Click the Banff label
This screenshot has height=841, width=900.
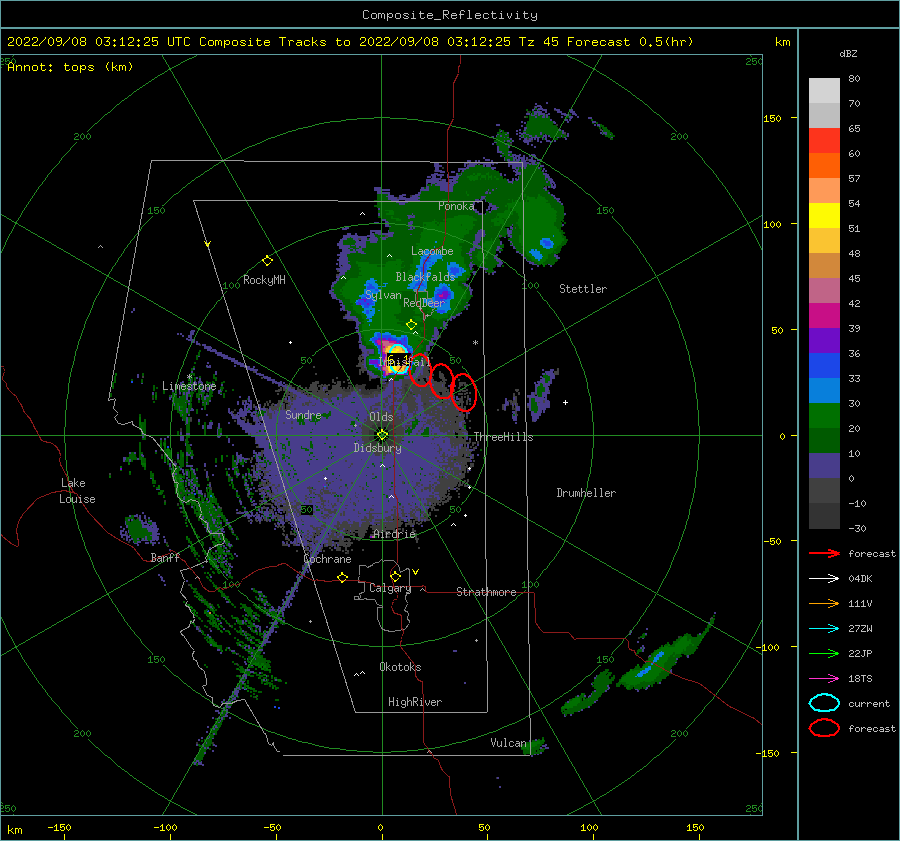tap(165, 558)
